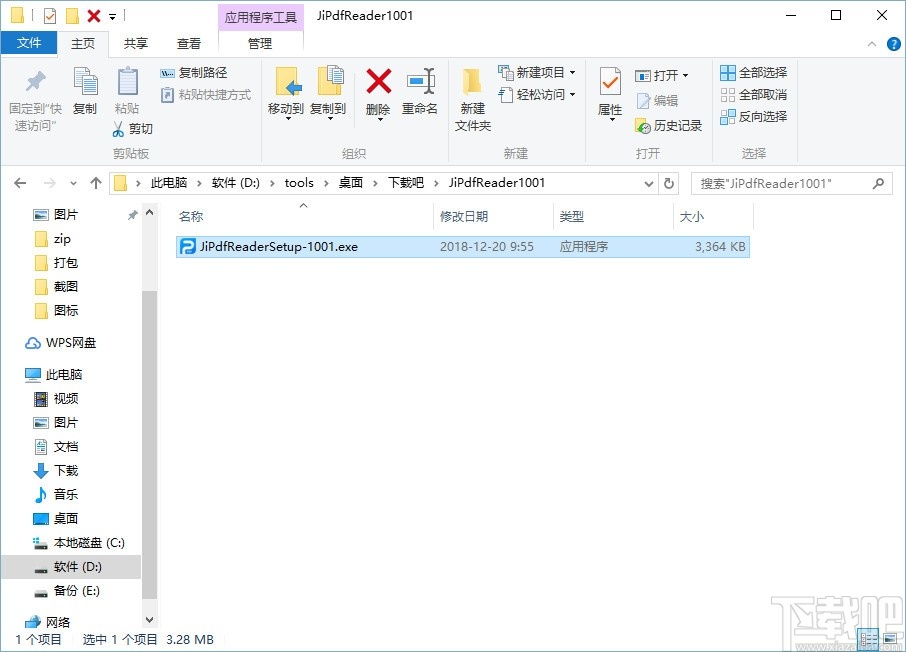Collapse the ribbon with chevron
This screenshot has width=906, height=652.
[872, 44]
